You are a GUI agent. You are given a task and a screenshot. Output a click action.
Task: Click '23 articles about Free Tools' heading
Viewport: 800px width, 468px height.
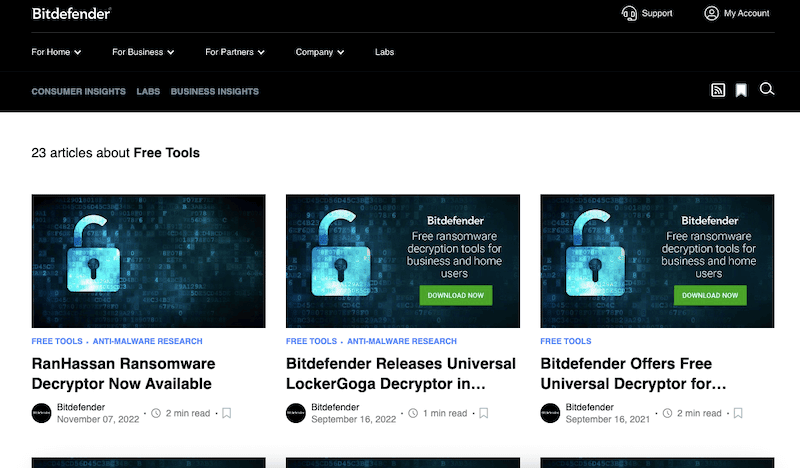[115, 153]
